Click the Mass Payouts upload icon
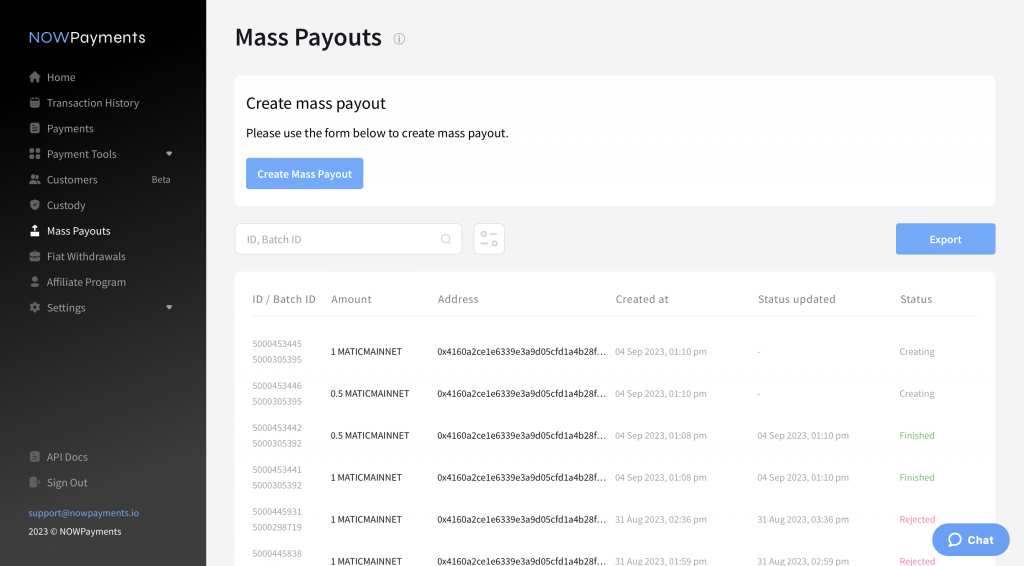Screen dimensions: 1024x566 click(35, 230)
